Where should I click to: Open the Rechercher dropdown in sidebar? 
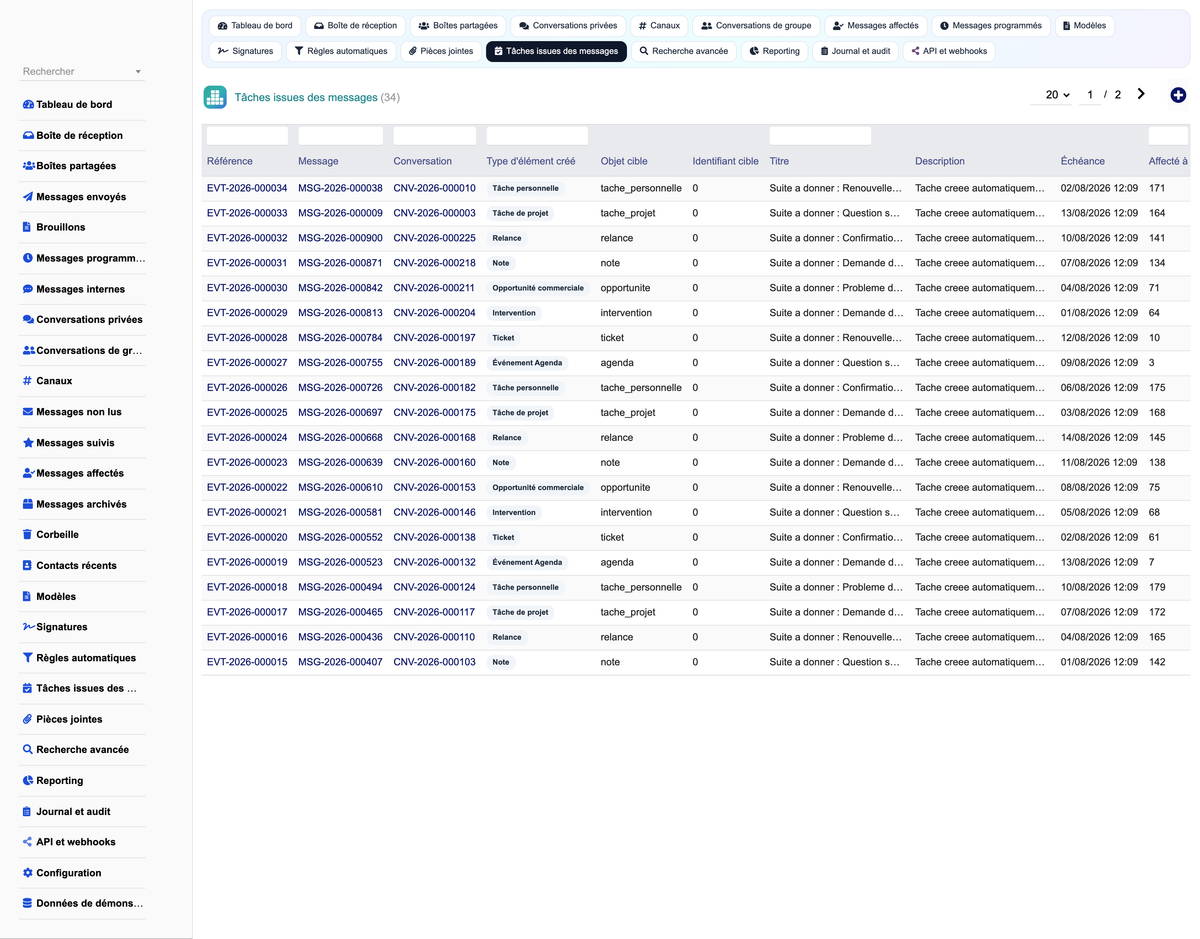click(83, 72)
